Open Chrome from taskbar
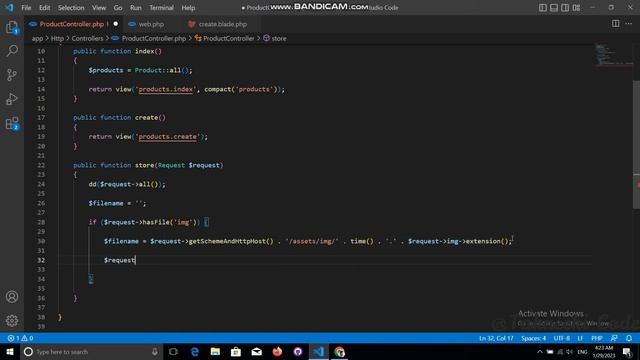Image resolution: width=640 pixels, height=360 pixels. click(x=339, y=352)
